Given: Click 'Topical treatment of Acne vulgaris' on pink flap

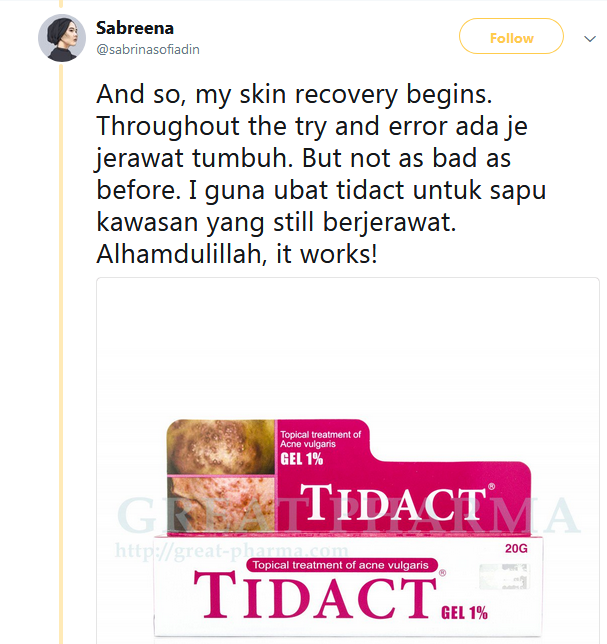Looking at the screenshot, I should tap(320, 439).
